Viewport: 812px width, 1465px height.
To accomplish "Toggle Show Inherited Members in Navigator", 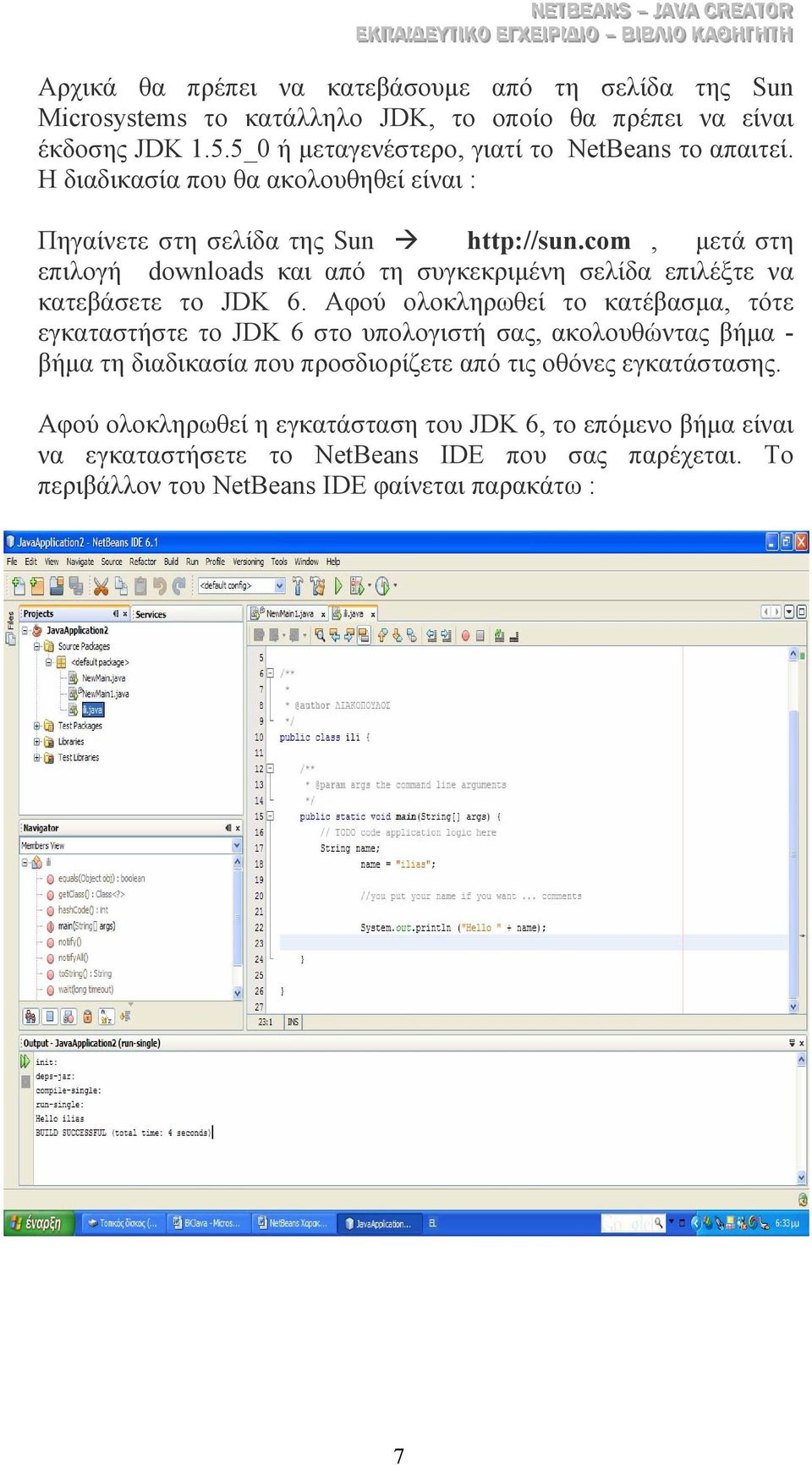I will click(30, 1016).
